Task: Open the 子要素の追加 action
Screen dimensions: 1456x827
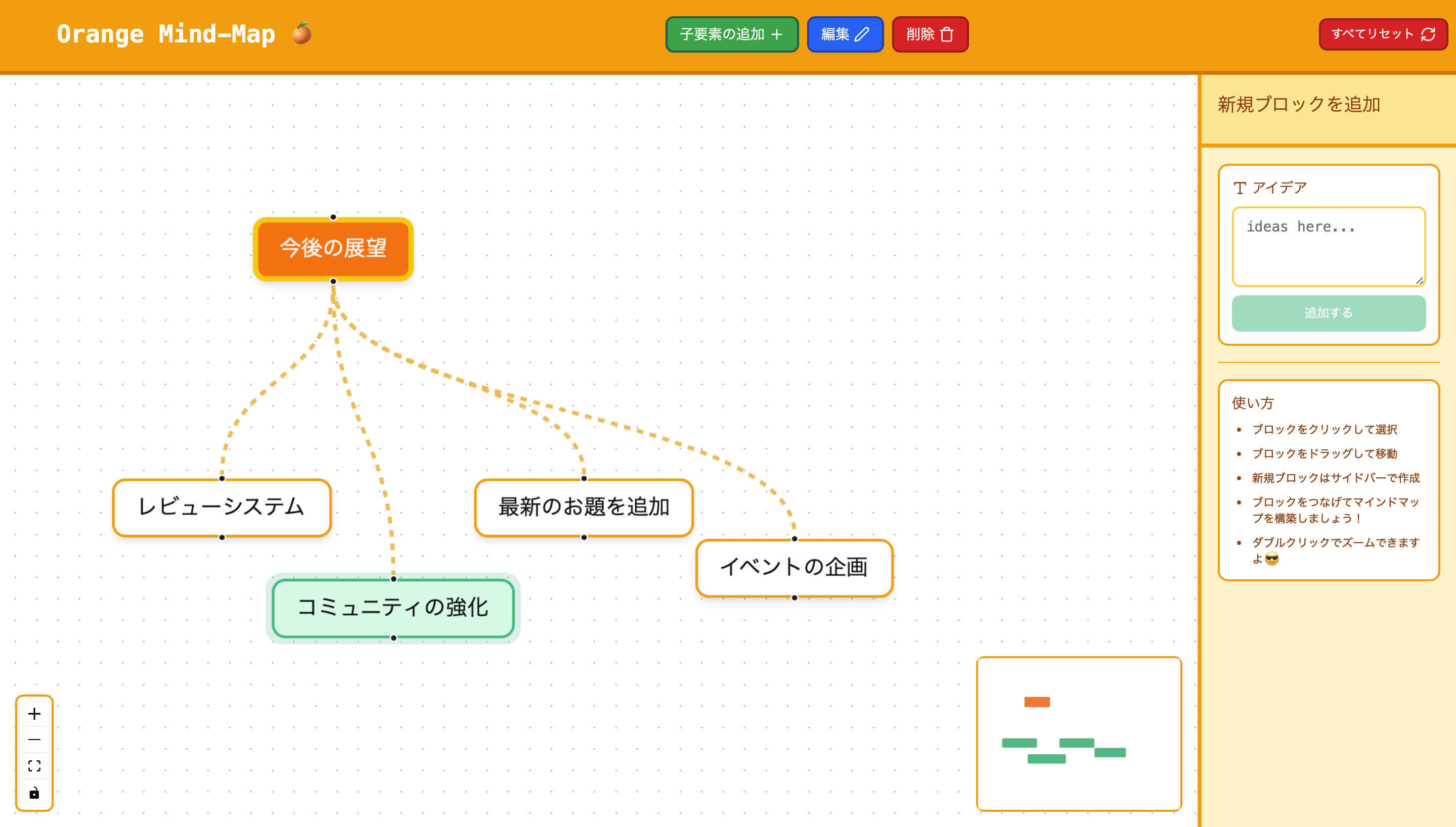Action: (732, 34)
